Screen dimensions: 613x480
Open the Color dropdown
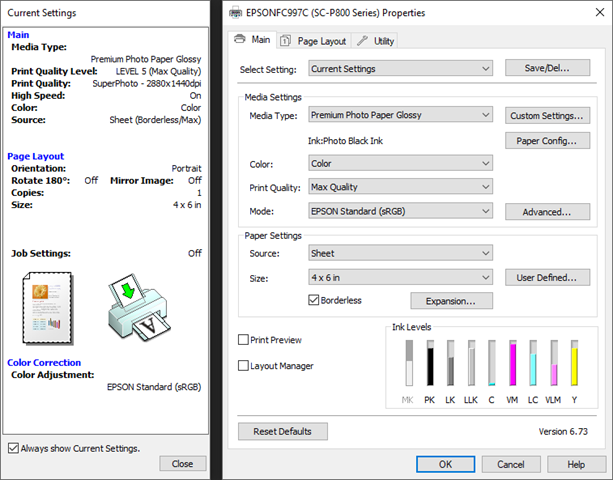[x=400, y=163]
